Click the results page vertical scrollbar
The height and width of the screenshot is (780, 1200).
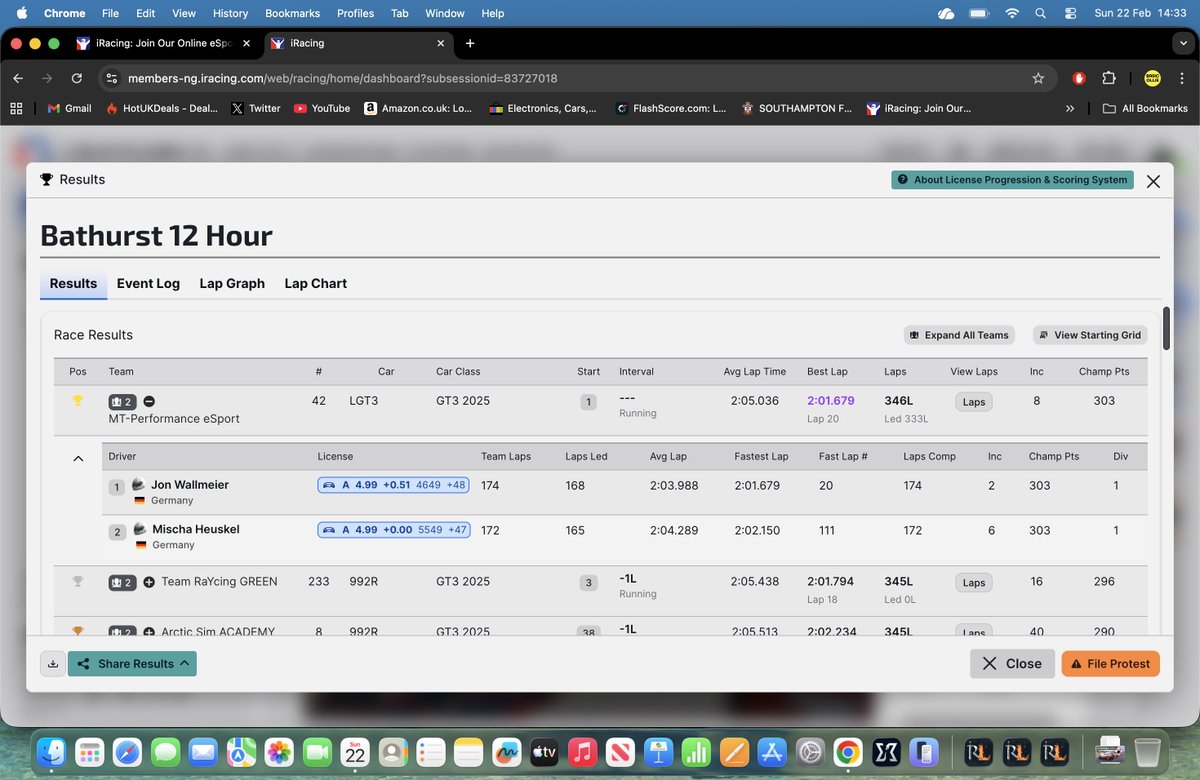[1166, 328]
